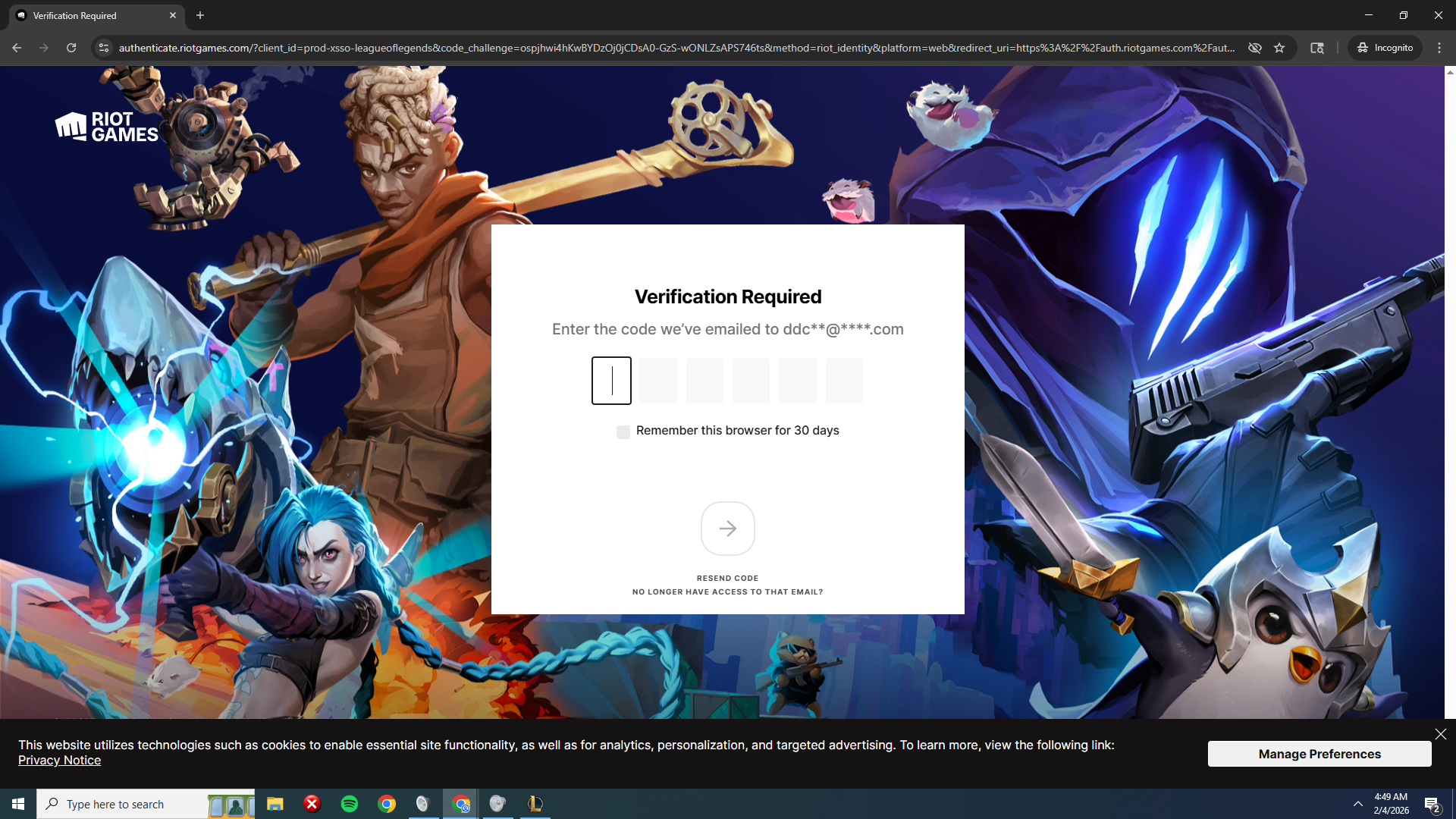
Task: Click the Riot Games logo
Action: 106,127
